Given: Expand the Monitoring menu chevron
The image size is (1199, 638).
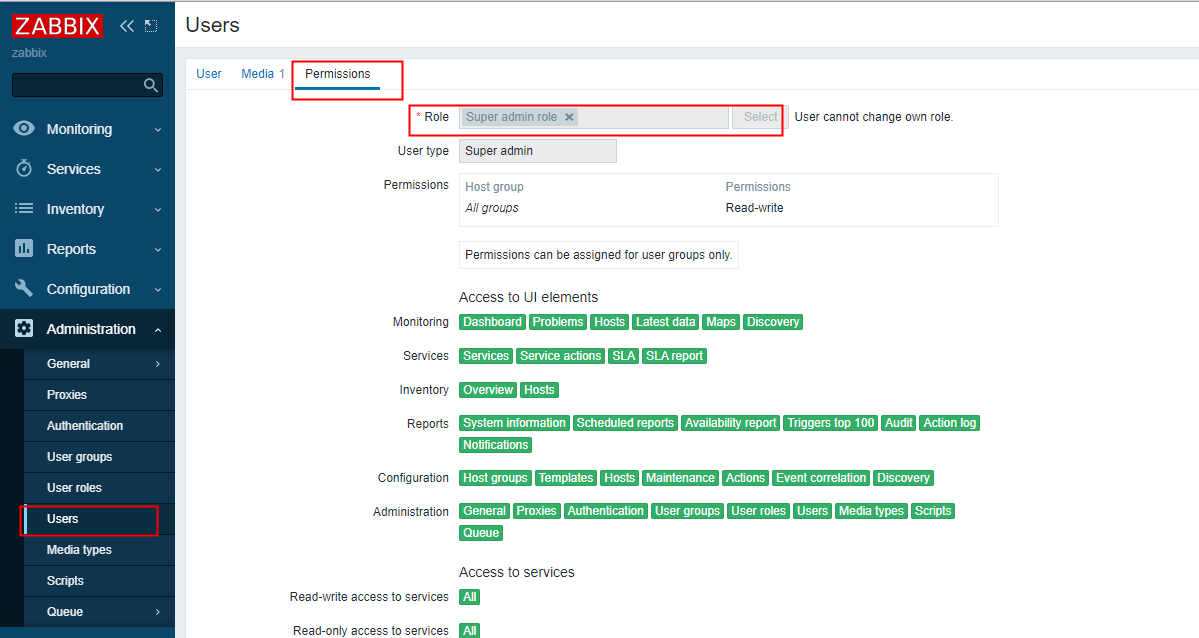Looking at the screenshot, I should (158, 130).
